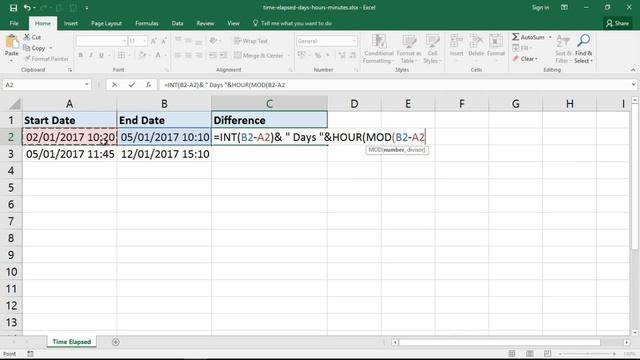Click the Start Date header cell
This screenshot has height=360, width=640.
tap(69, 120)
